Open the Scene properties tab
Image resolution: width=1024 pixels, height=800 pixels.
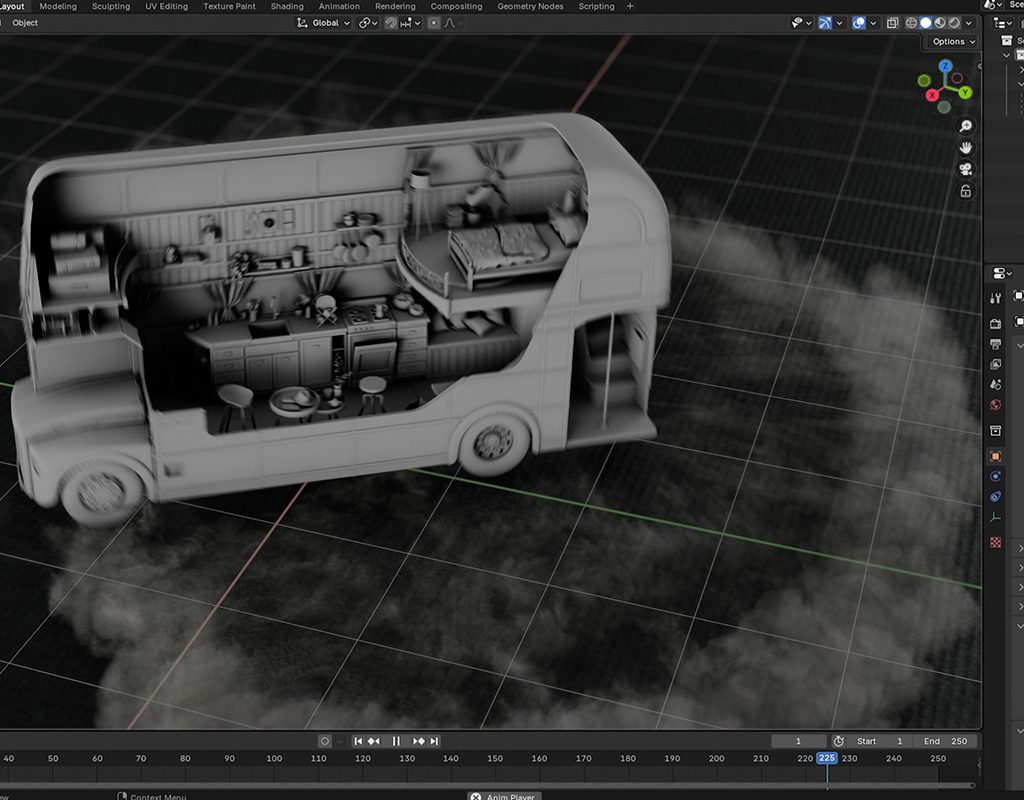pyautogui.click(x=995, y=385)
